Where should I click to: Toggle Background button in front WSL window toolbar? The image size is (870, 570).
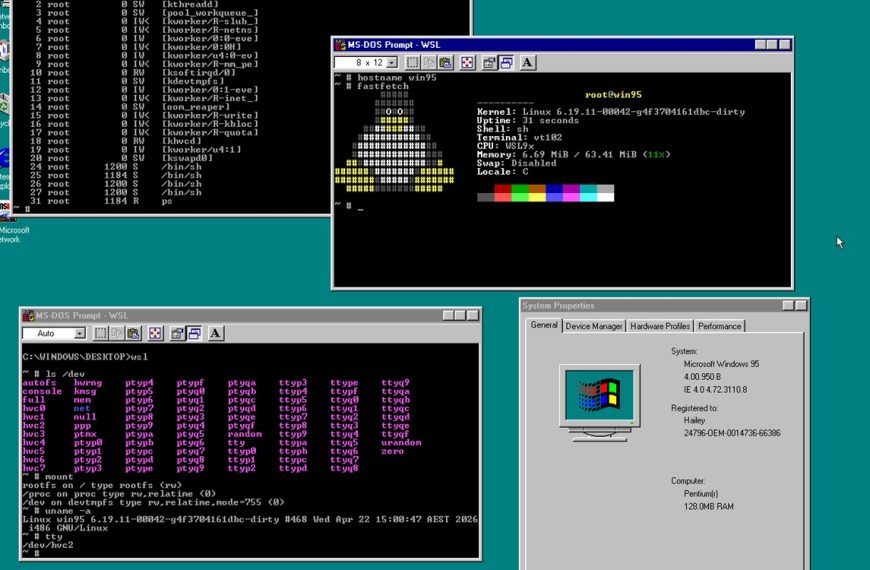(506, 63)
